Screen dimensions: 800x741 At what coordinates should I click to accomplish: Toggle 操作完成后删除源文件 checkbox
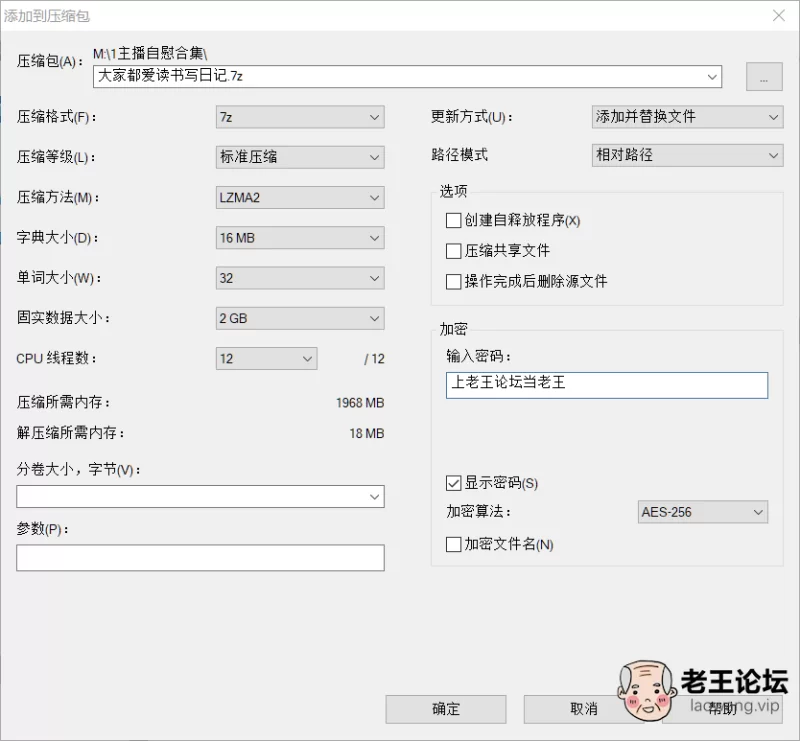click(x=454, y=282)
